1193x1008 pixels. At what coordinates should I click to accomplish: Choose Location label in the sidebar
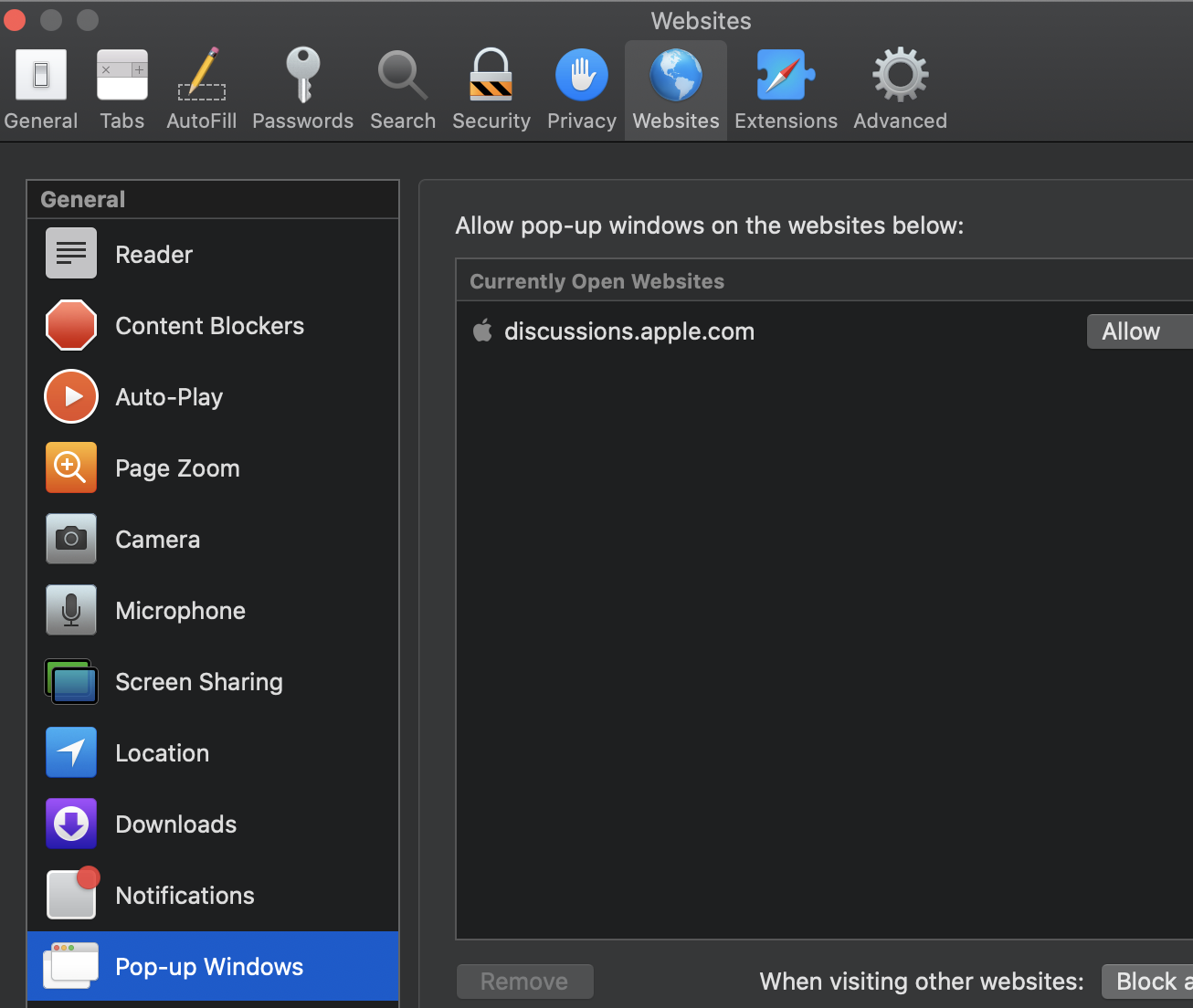[163, 753]
